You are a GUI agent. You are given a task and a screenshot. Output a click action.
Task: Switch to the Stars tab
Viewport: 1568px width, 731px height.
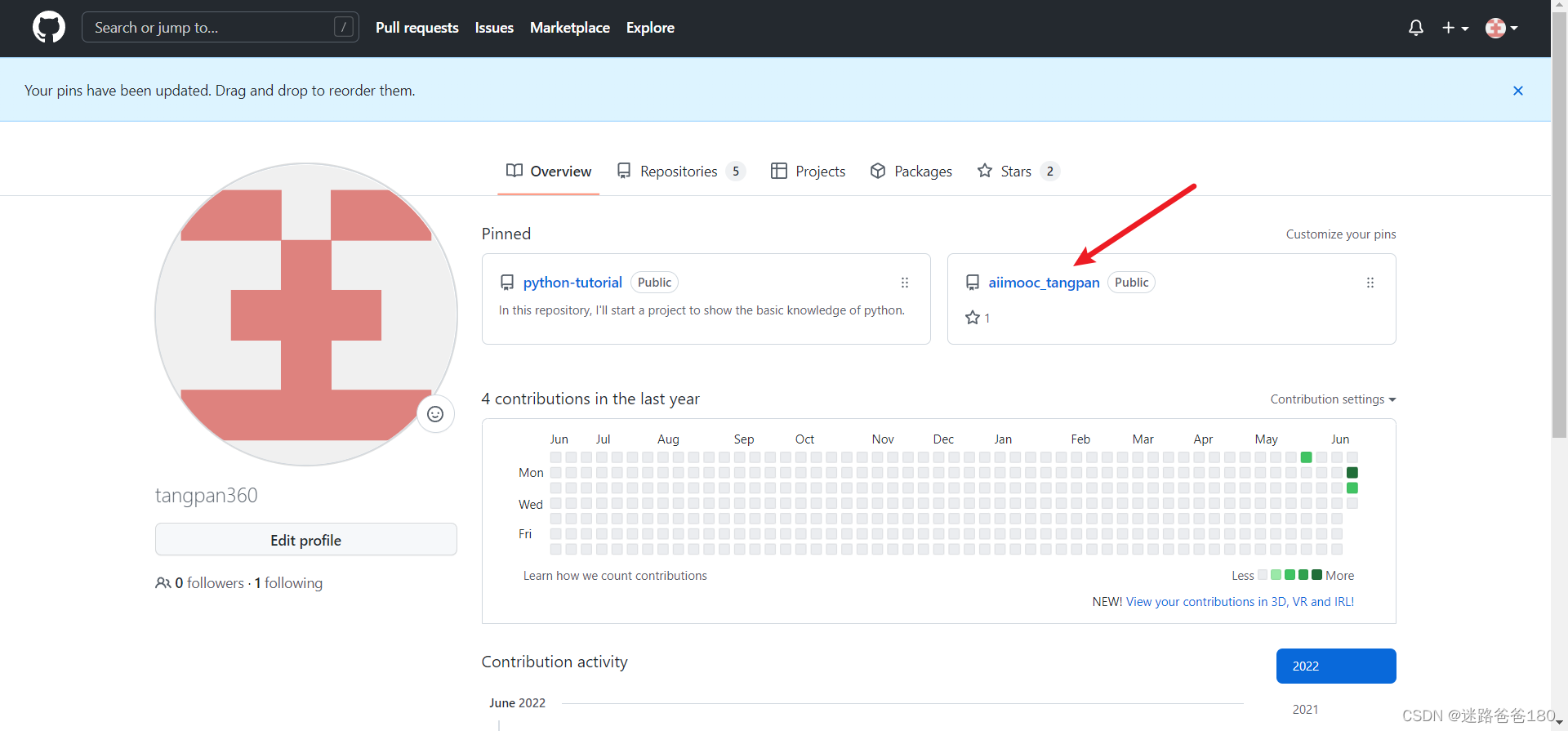[1018, 171]
